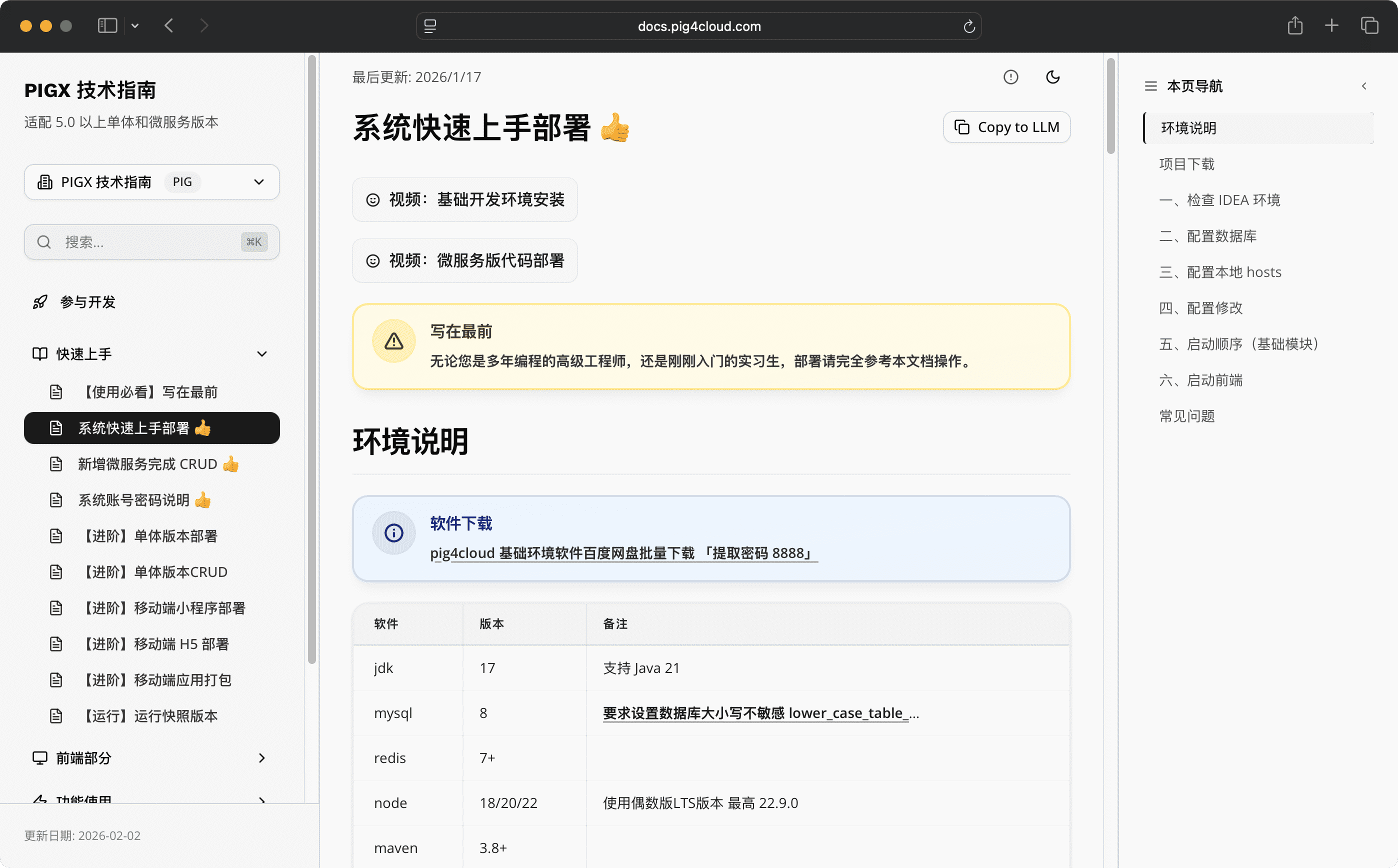
Task: Show tab overview icon
Action: tap(1369, 26)
